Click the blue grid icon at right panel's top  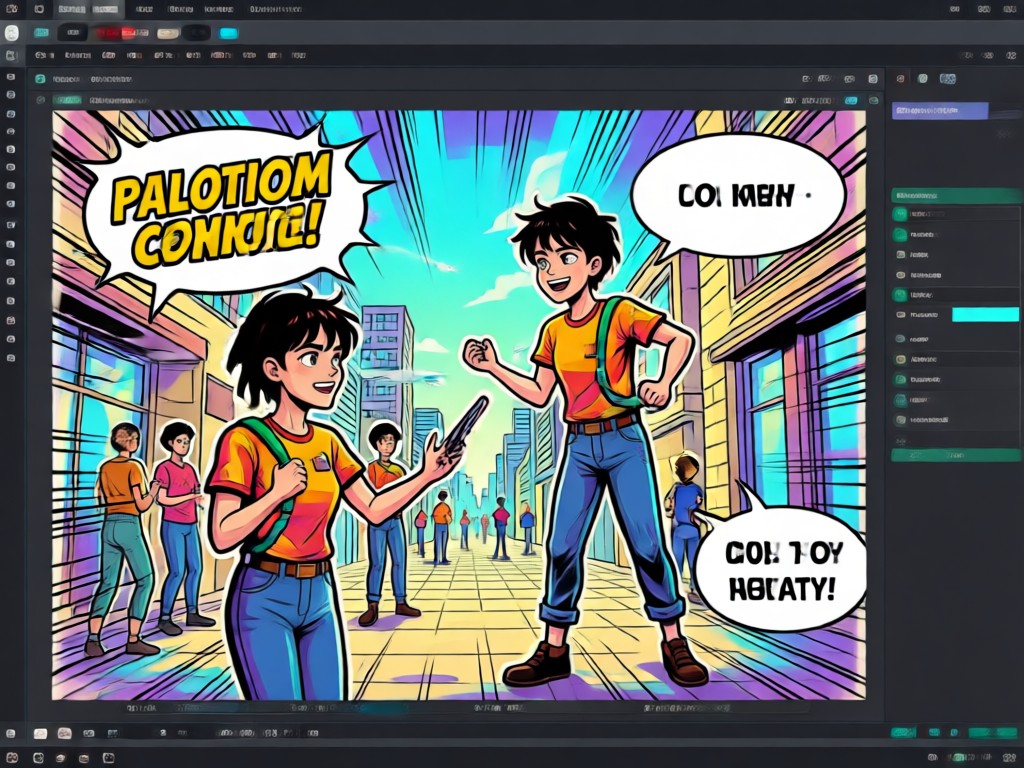pyautogui.click(x=948, y=78)
